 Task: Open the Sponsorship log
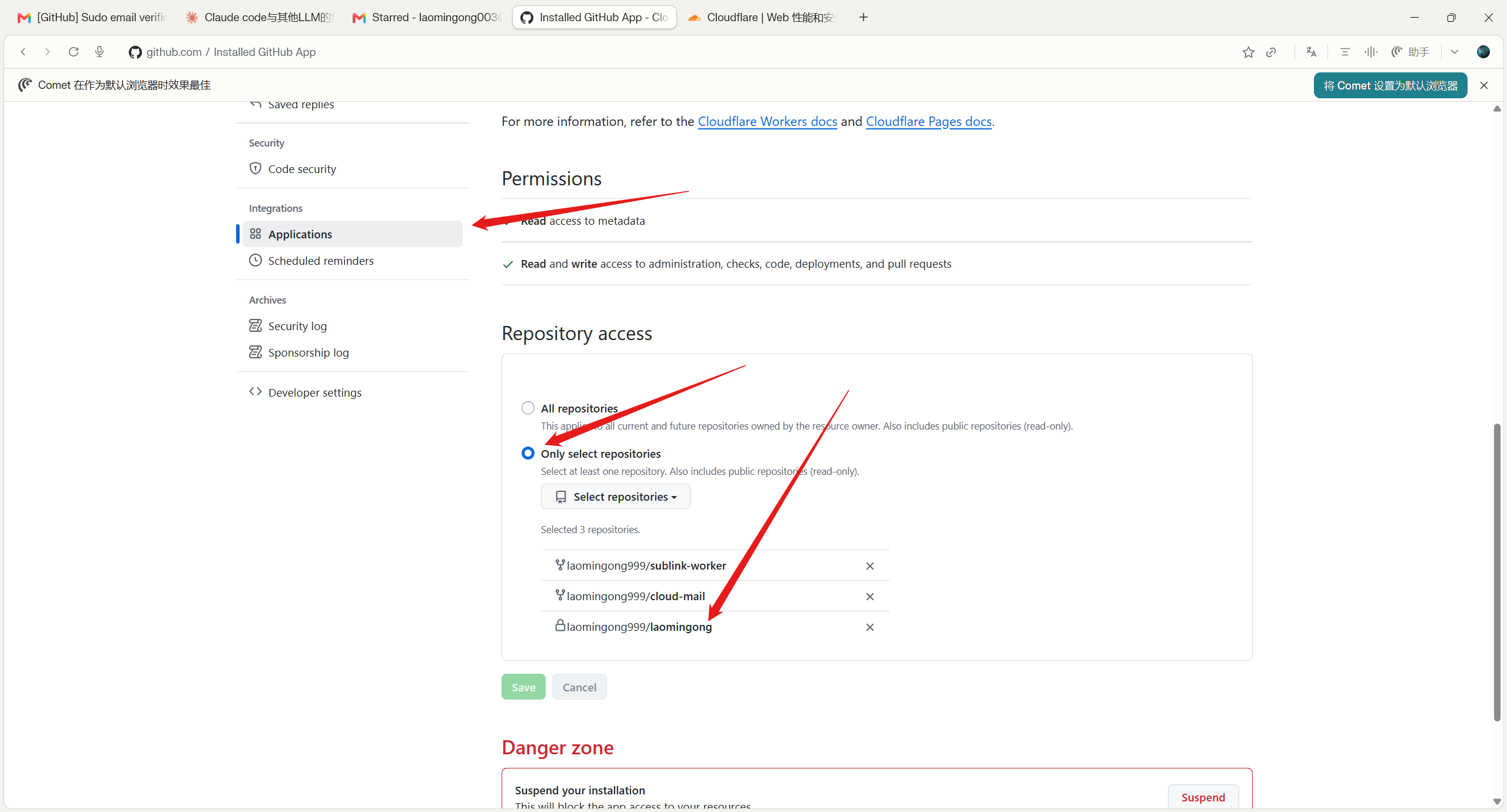pyautogui.click(x=352, y=352)
